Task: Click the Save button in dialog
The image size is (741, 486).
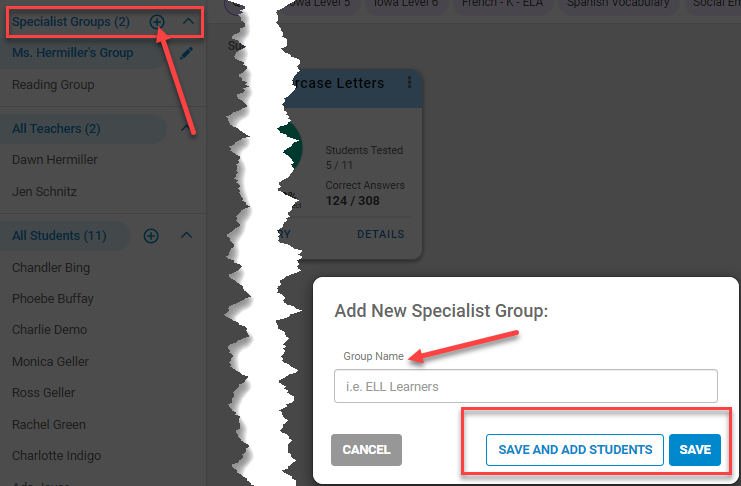Action: point(695,450)
